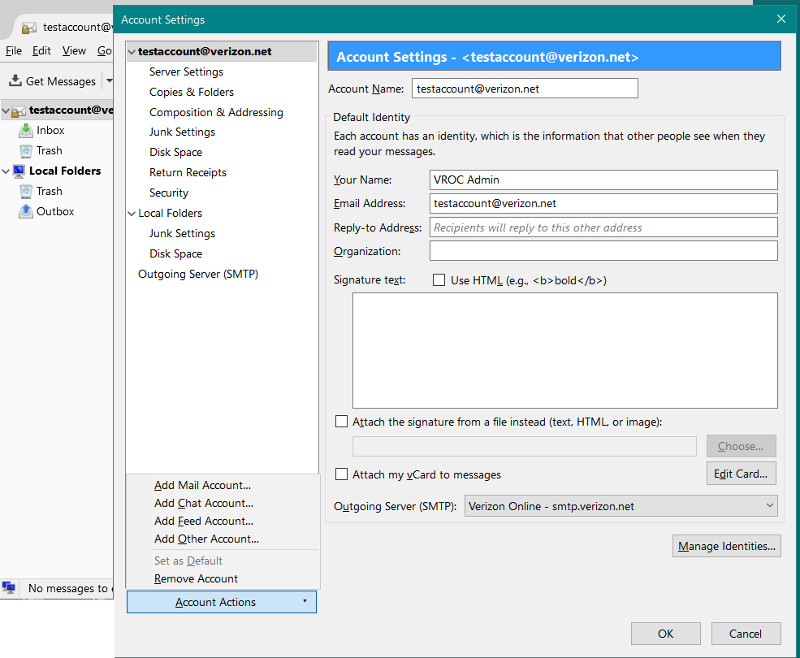Image resolution: width=800 pixels, height=658 pixels.
Task: Click the Get Messages download icon
Action: (15, 81)
